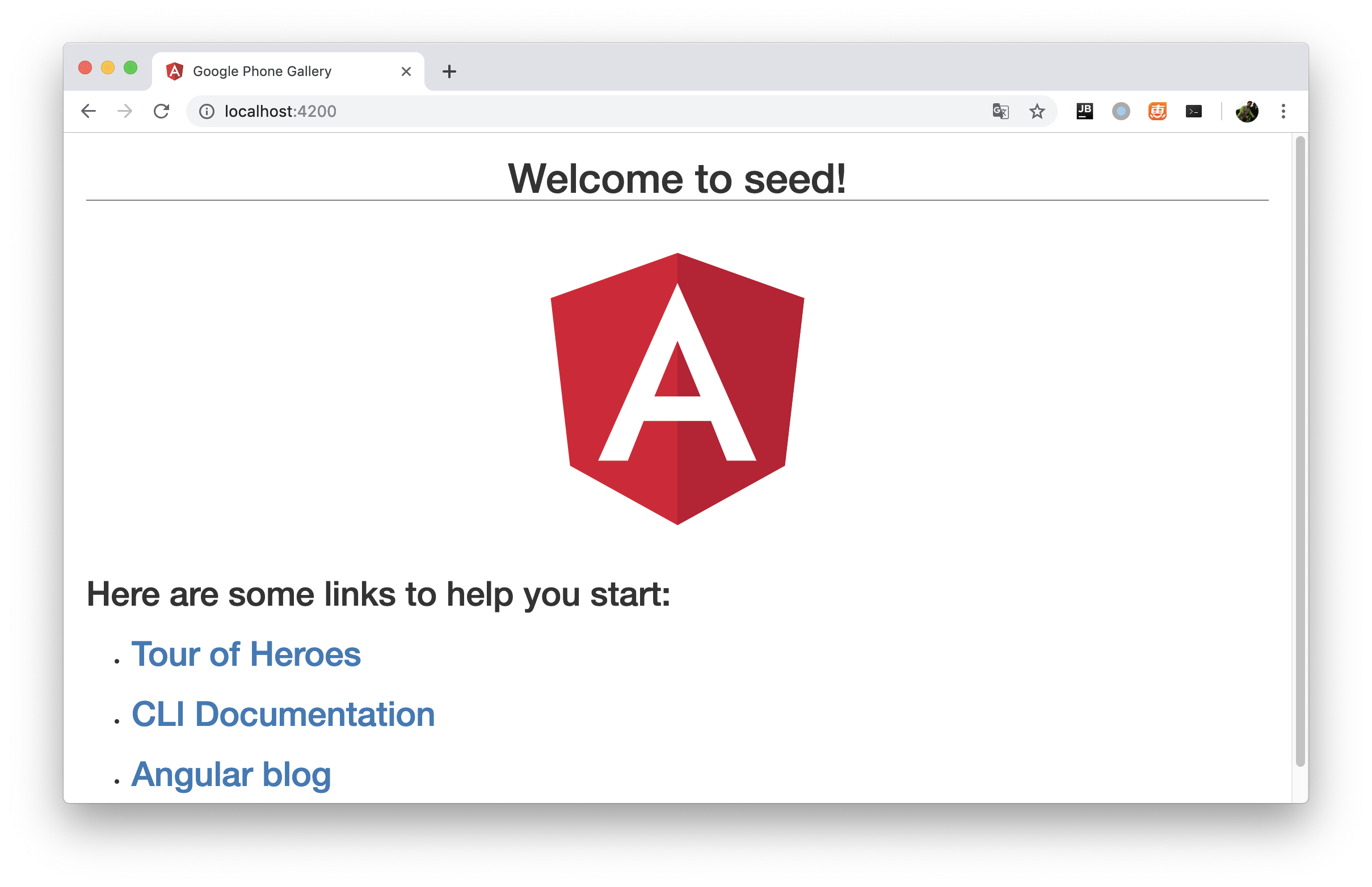This screenshot has height=887, width=1372.
Task: Open the CLI Documentation link
Action: coord(283,714)
